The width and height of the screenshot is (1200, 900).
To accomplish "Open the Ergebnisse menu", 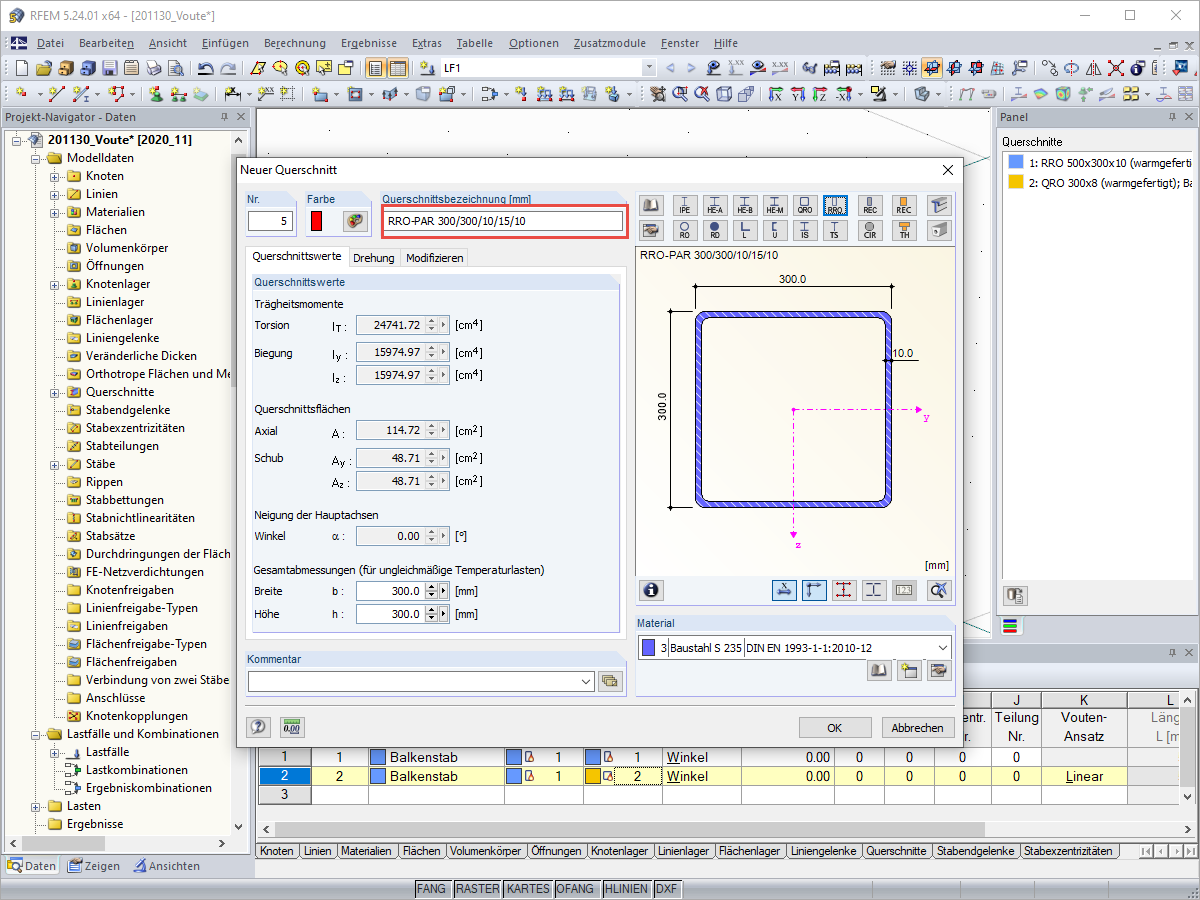I will tap(369, 43).
